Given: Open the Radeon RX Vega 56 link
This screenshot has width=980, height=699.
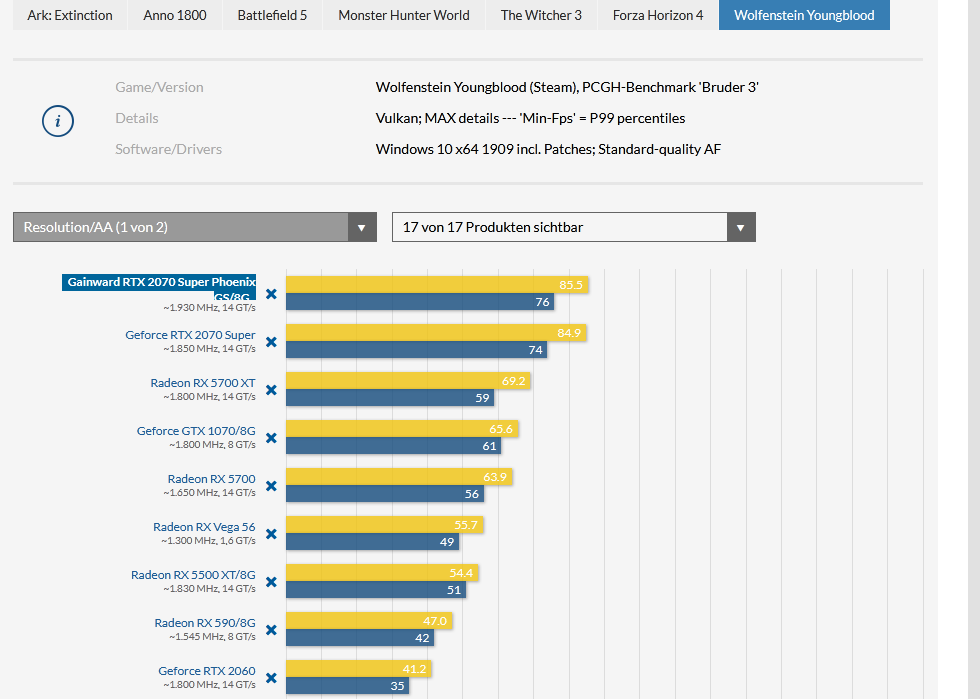Looking at the screenshot, I should [x=204, y=526].
